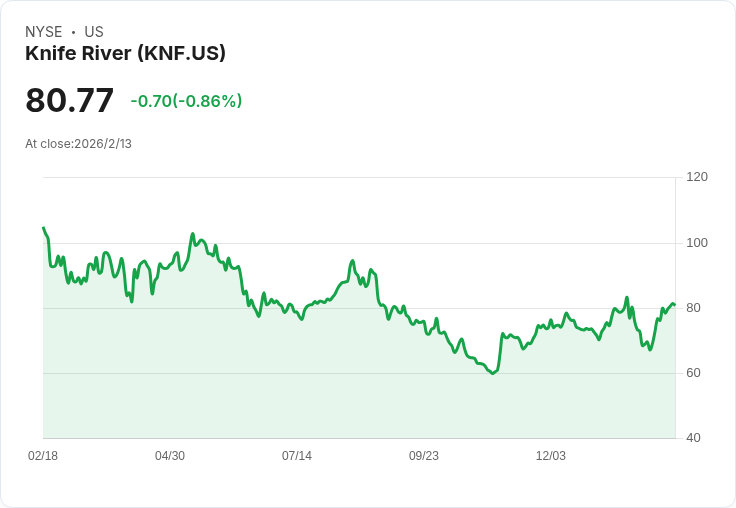Click the 120 price axis label
Image resolution: width=736 pixels, height=508 pixels.
tap(697, 177)
